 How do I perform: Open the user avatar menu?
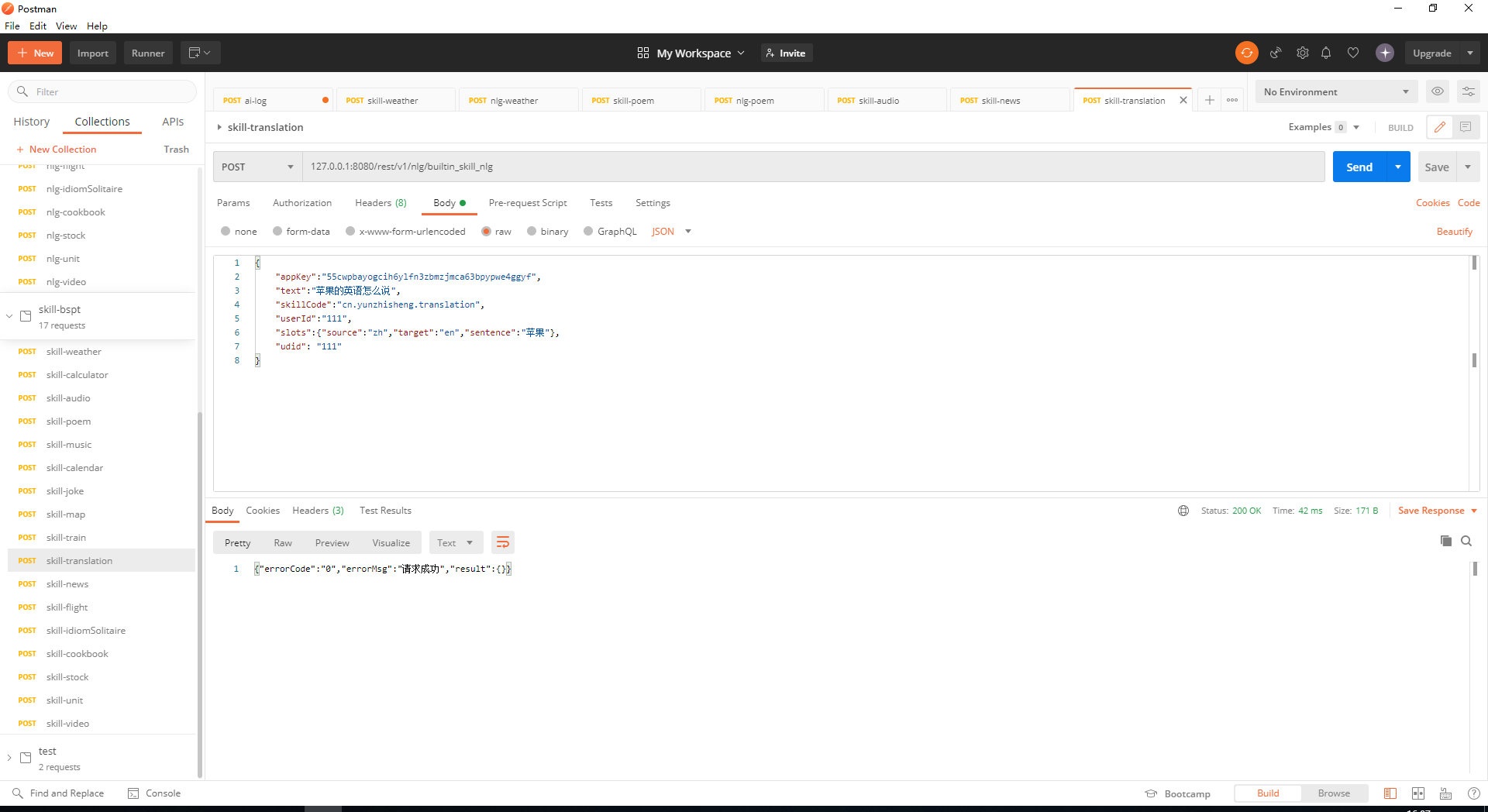pyautogui.click(x=1385, y=53)
